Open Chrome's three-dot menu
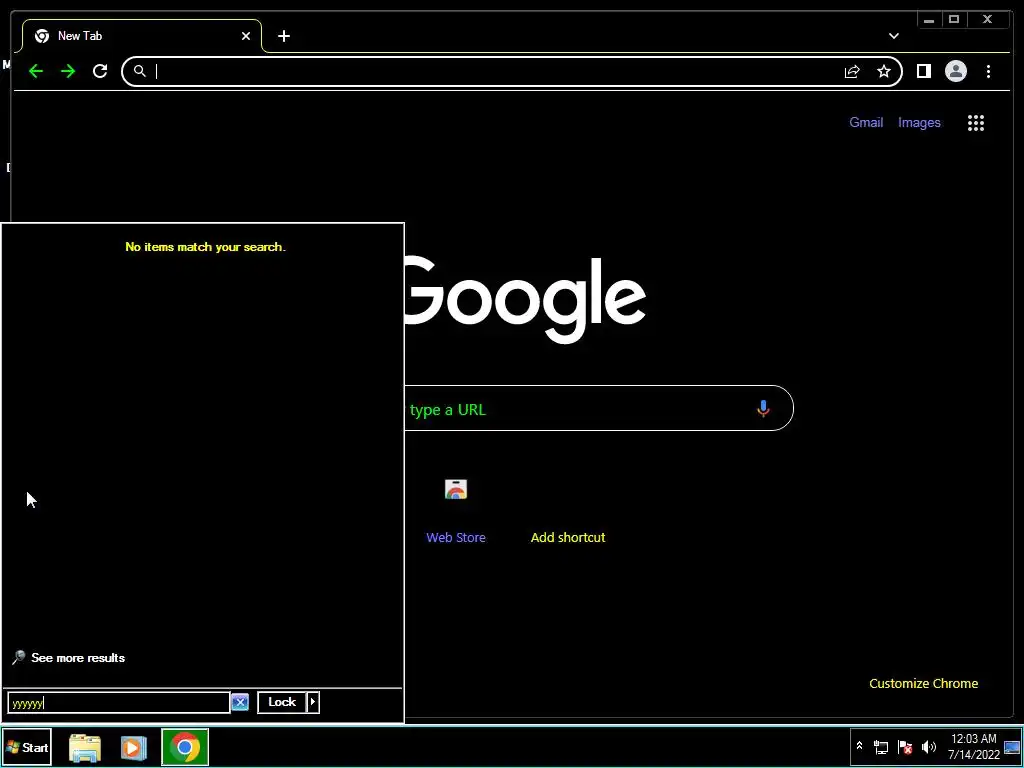The image size is (1024, 768). pos(988,71)
